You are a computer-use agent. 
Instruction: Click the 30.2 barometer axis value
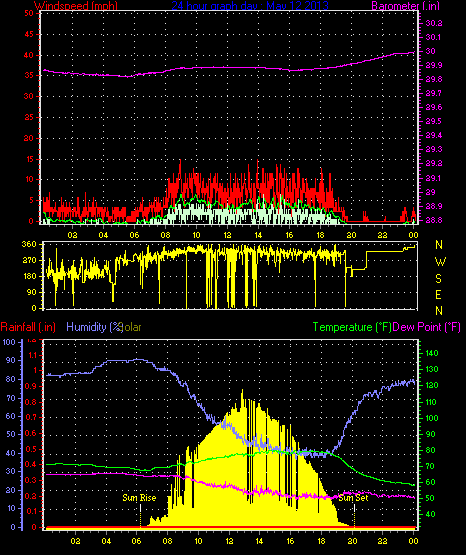click(433, 23)
